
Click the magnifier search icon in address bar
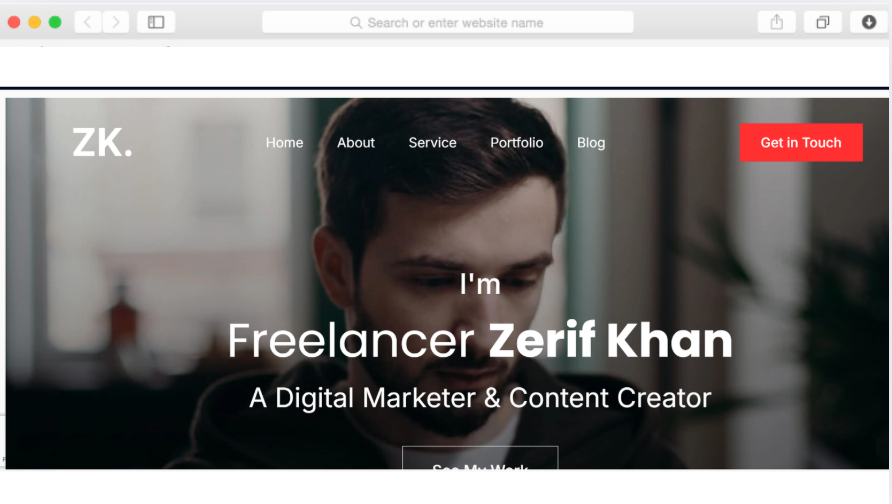pyautogui.click(x=356, y=23)
